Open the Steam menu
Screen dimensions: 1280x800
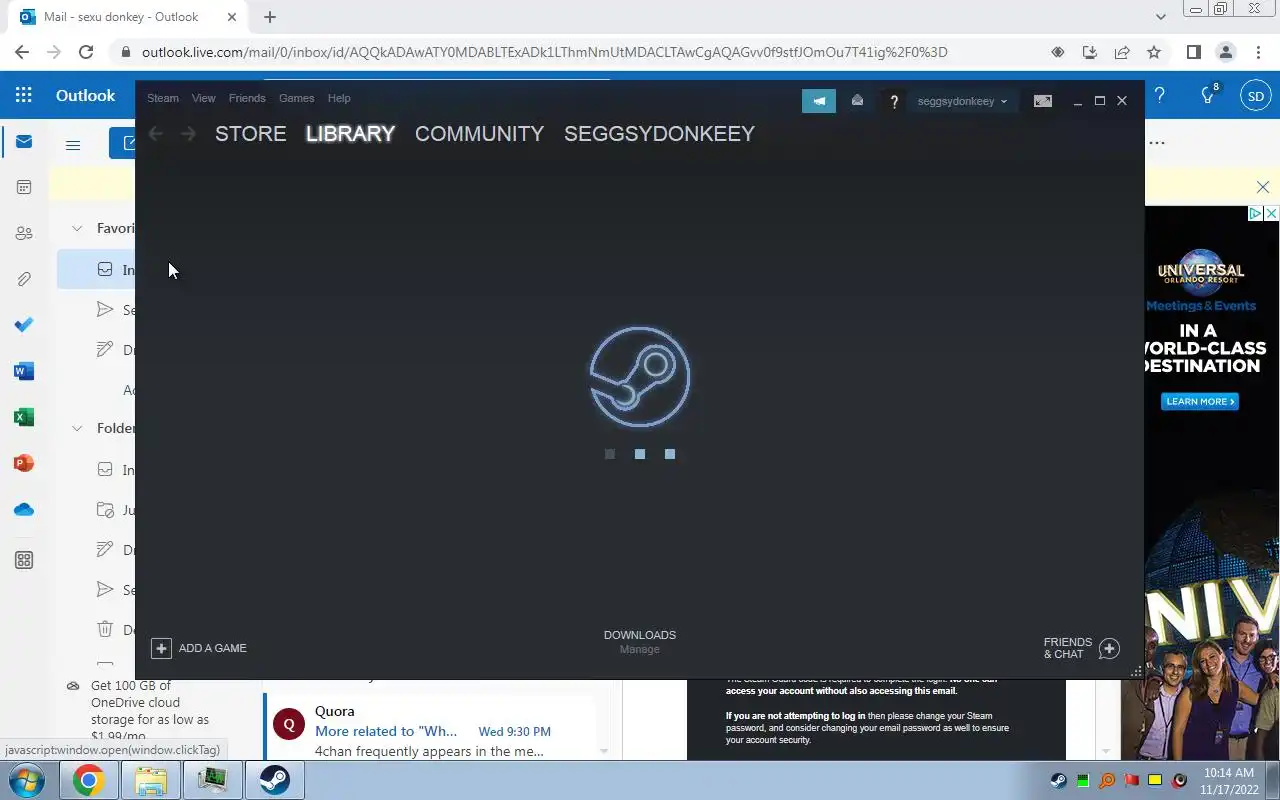coord(163,98)
